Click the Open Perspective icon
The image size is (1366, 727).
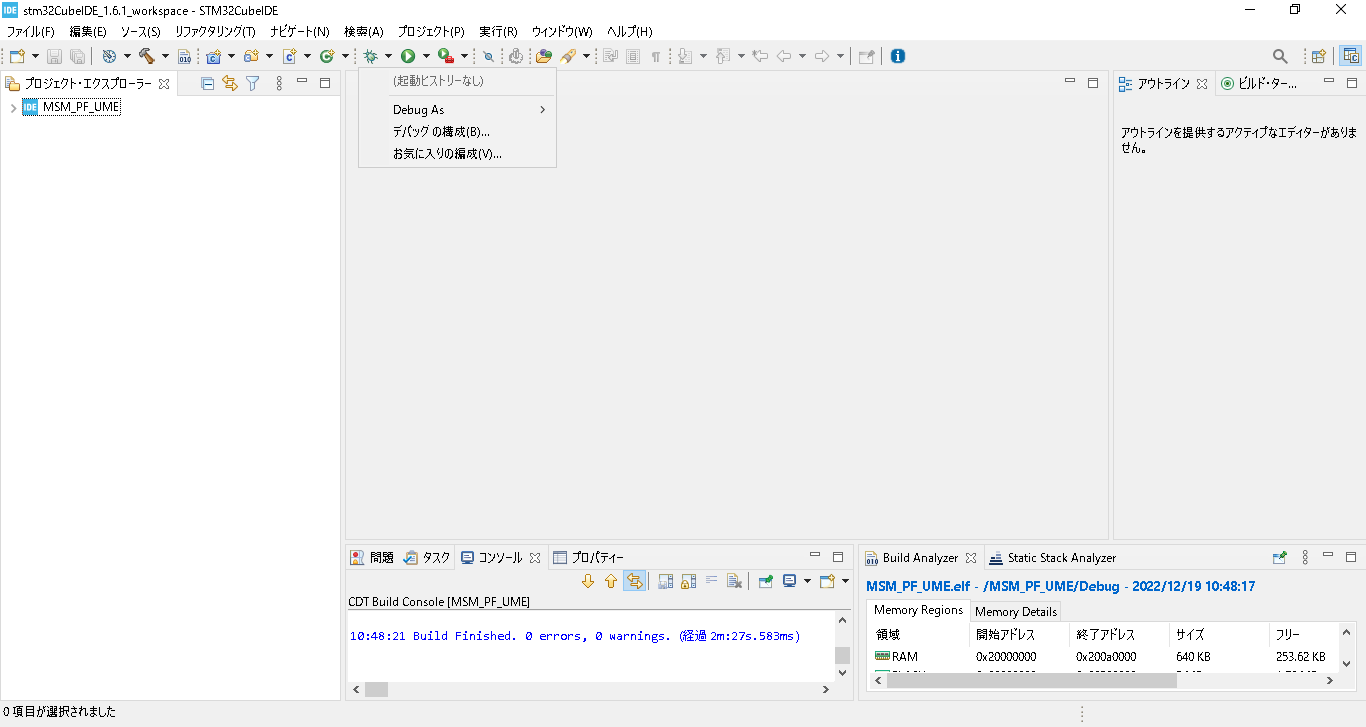click(x=1319, y=56)
